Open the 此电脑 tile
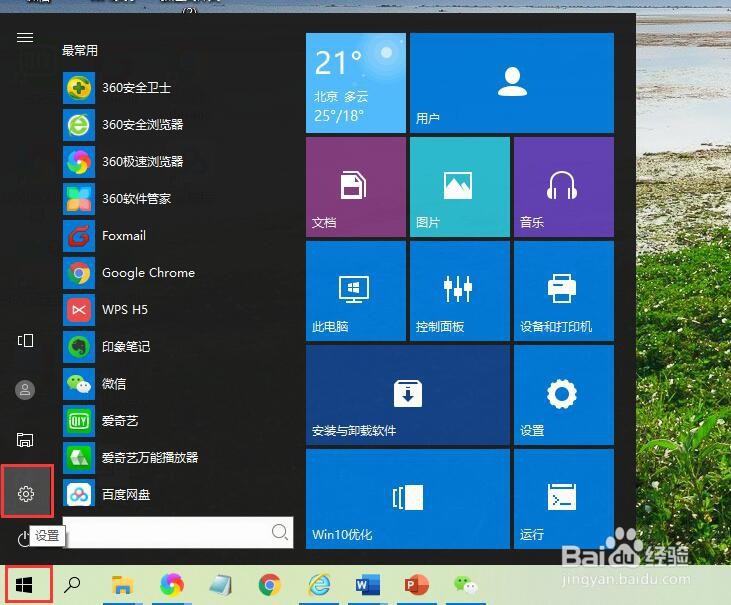The width and height of the screenshot is (731, 605). click(356, 291)
